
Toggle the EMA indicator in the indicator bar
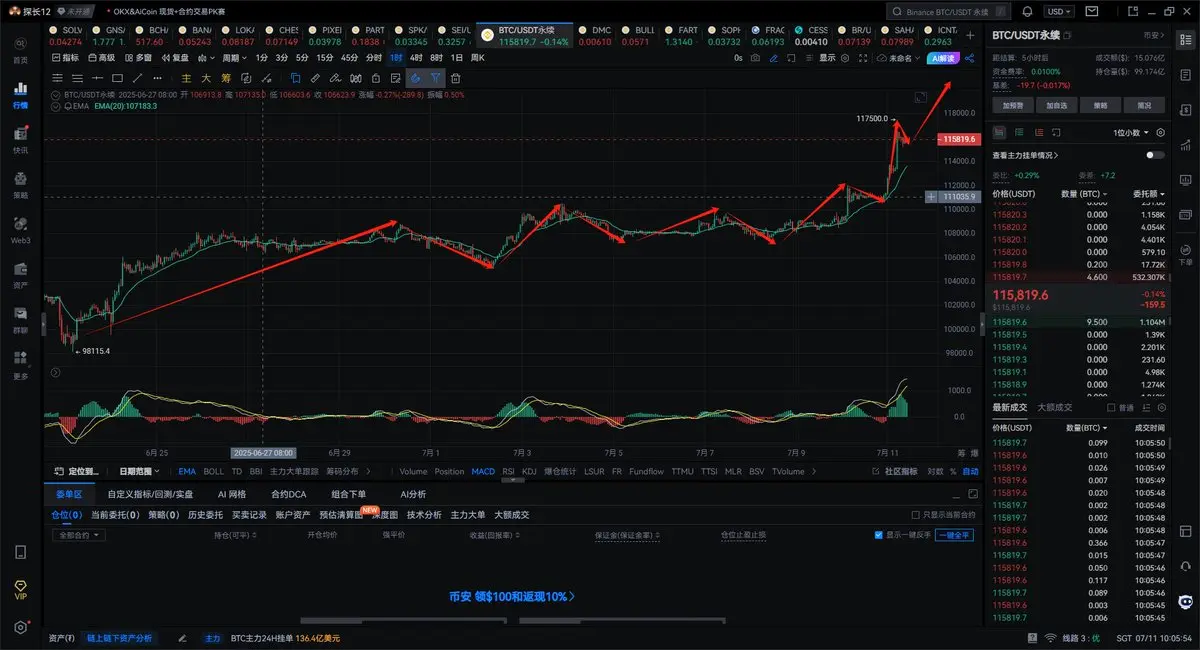(x=186, y=471)
